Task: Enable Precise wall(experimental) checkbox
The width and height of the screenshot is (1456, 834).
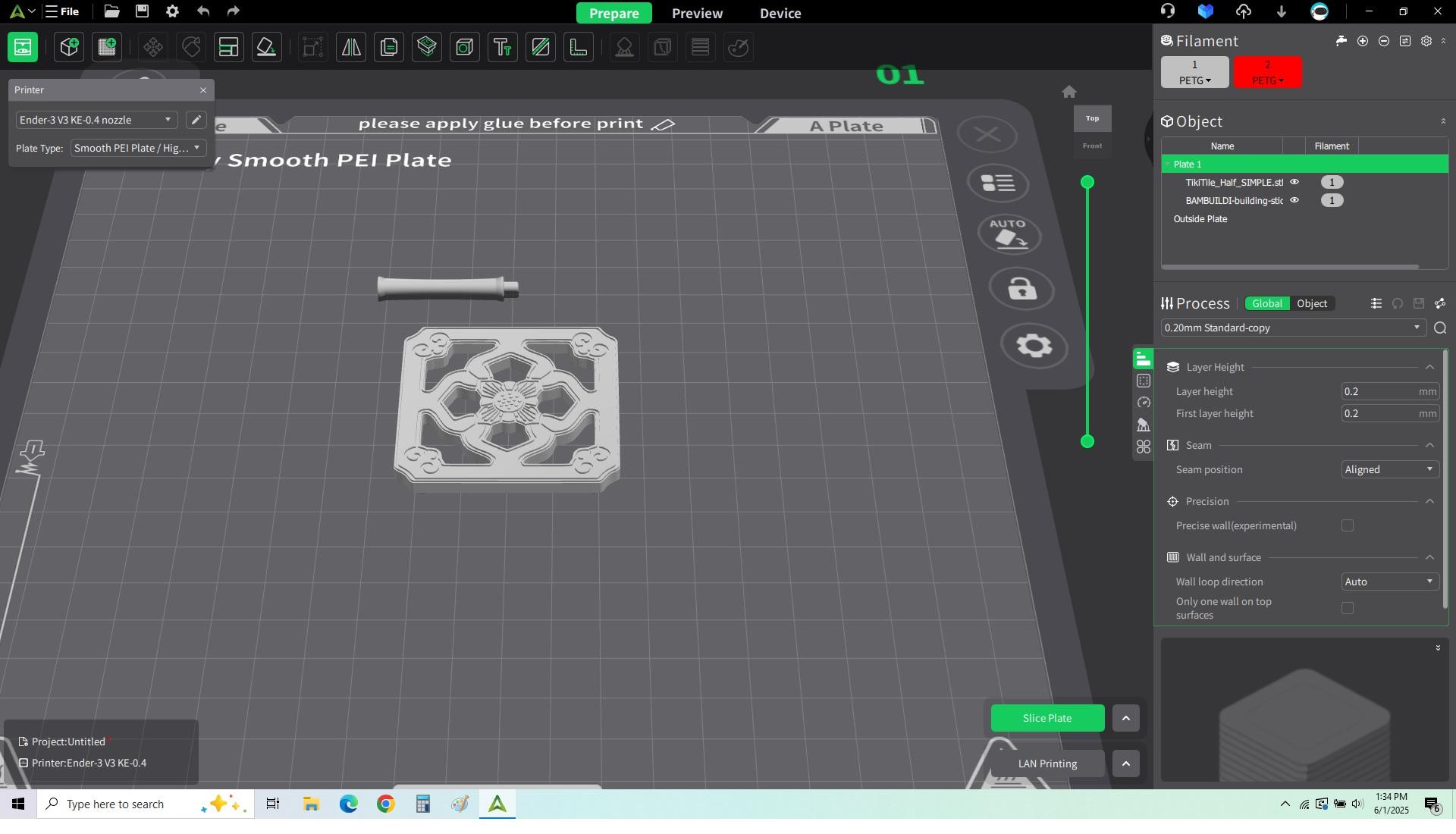Action: [1347, 525]
